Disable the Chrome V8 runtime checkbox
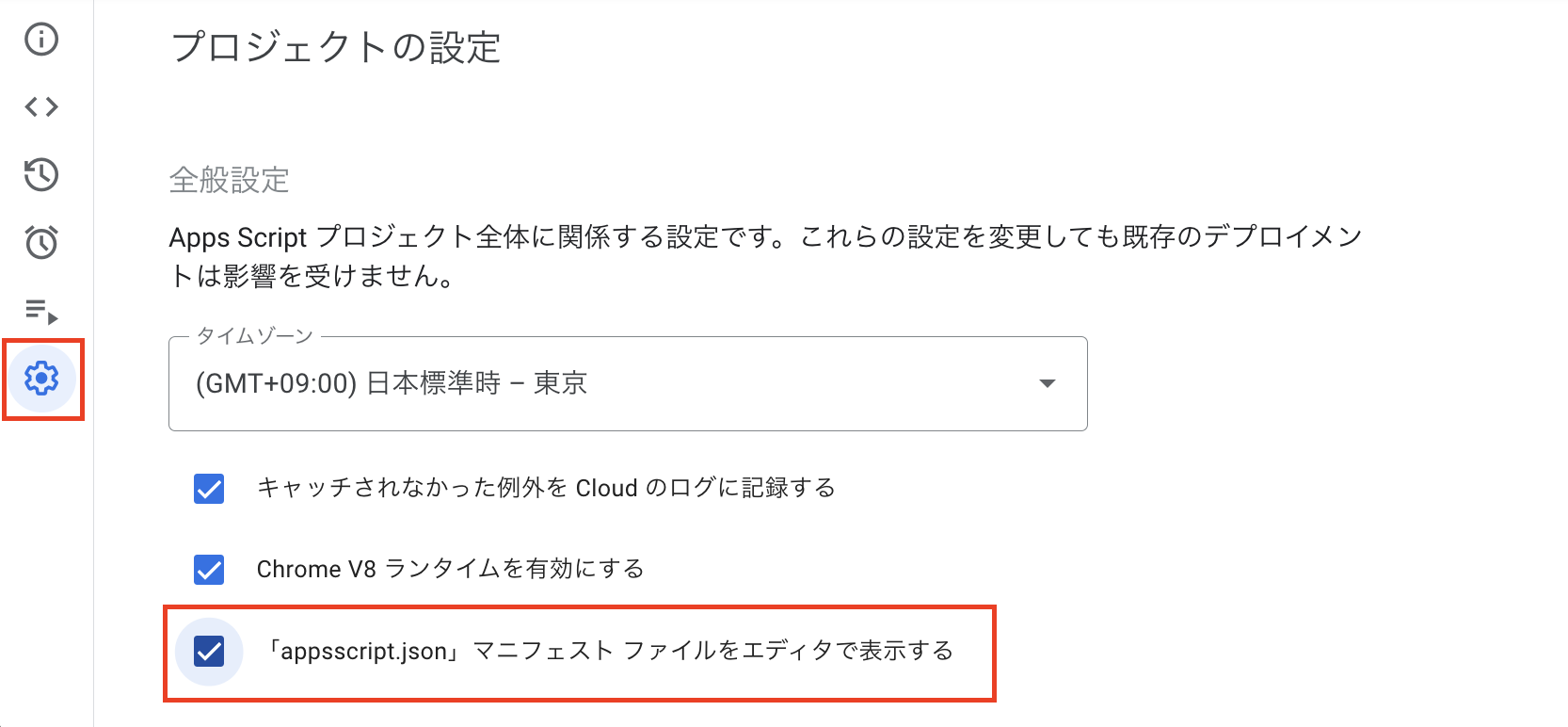The width and height of the screenshot is (1568, 727). click(x=209, y=570)
